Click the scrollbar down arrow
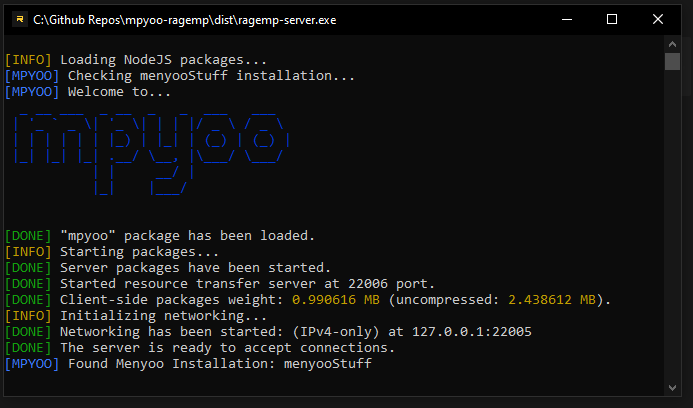 (x=673, y=388)
